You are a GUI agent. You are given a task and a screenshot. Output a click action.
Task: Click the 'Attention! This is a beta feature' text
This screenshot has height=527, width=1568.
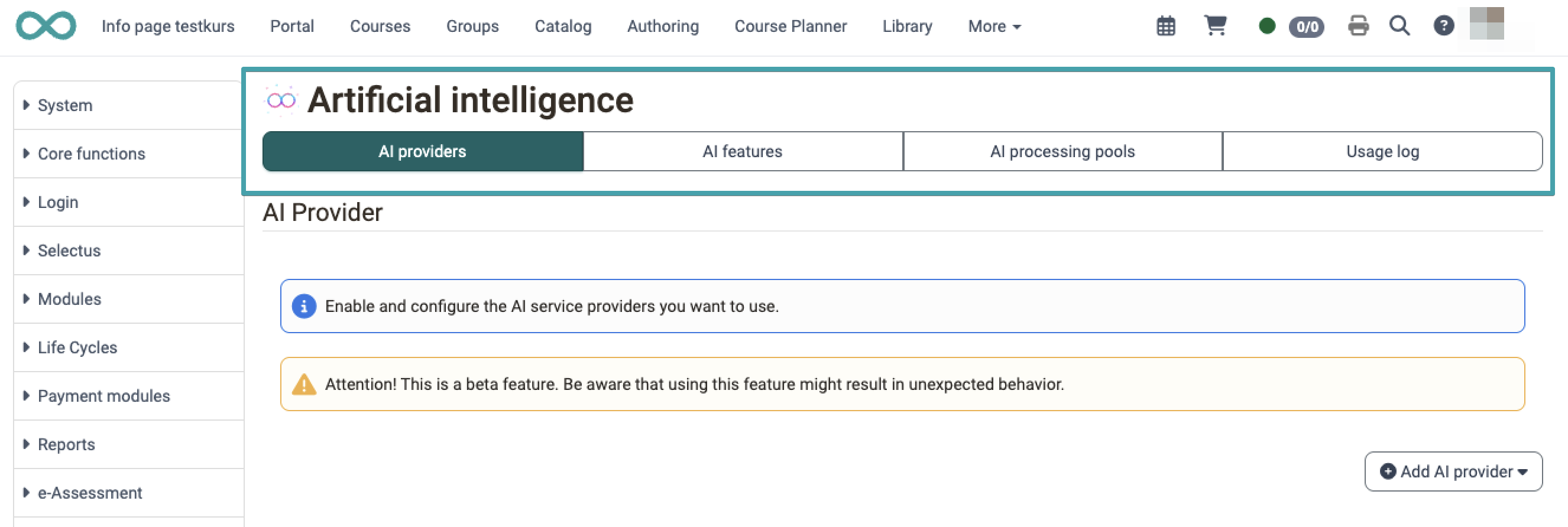(x=695, y=384)
